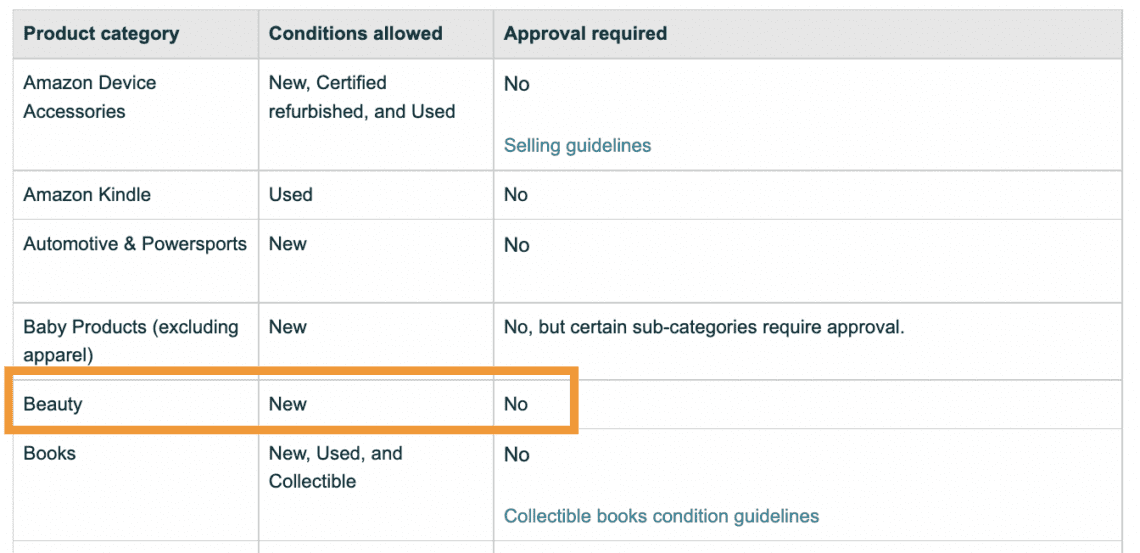Click the 'Used' condition for Amazon Kindle
Image resolution: width=1140 pixels, height=553 pixels.
[x=291, y=195]
